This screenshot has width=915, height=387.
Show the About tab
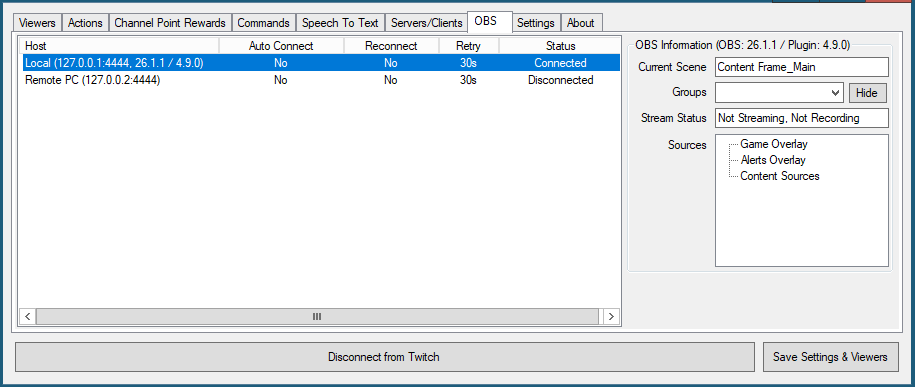point(581,23)
